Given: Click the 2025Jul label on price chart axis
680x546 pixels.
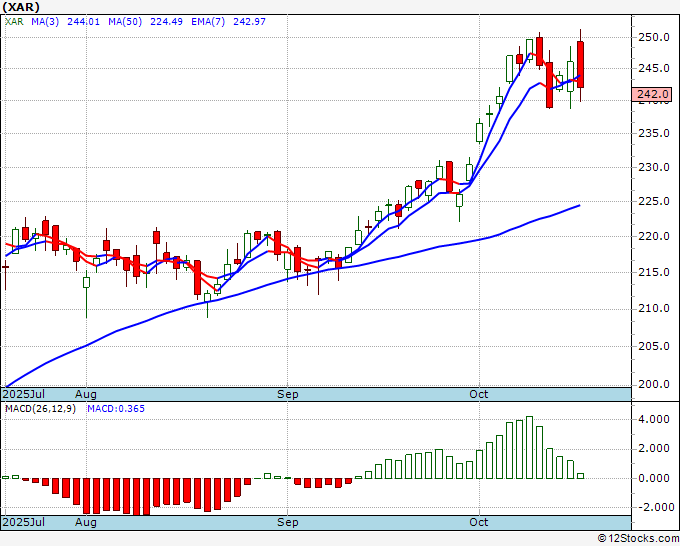Looking at the screenshot, I should 23,394.
